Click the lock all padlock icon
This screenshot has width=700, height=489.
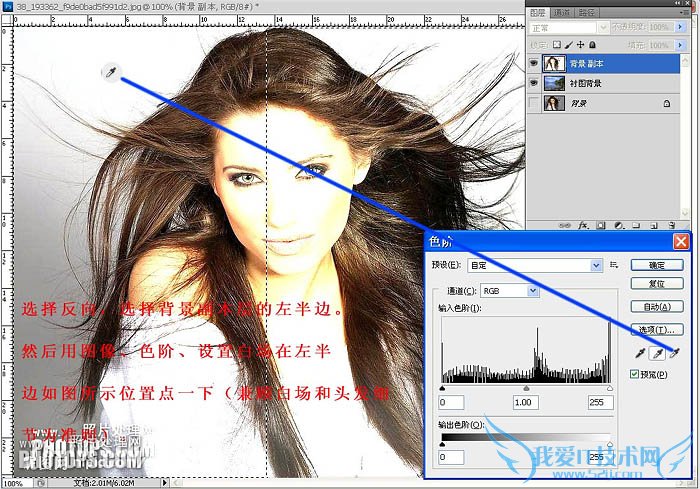point(593,45)
